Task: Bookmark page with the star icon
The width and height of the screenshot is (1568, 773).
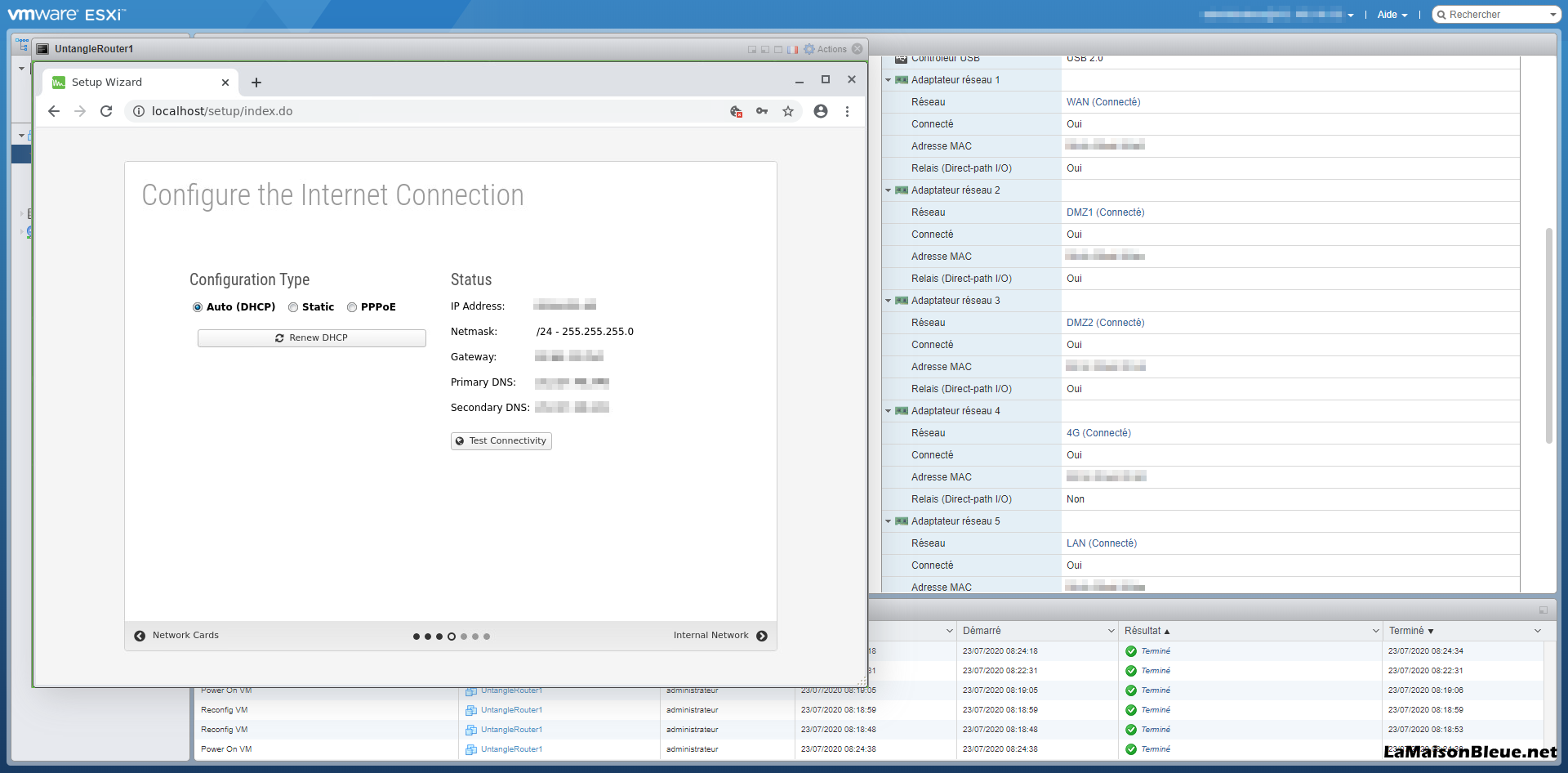Action: (x=788, y=111)
